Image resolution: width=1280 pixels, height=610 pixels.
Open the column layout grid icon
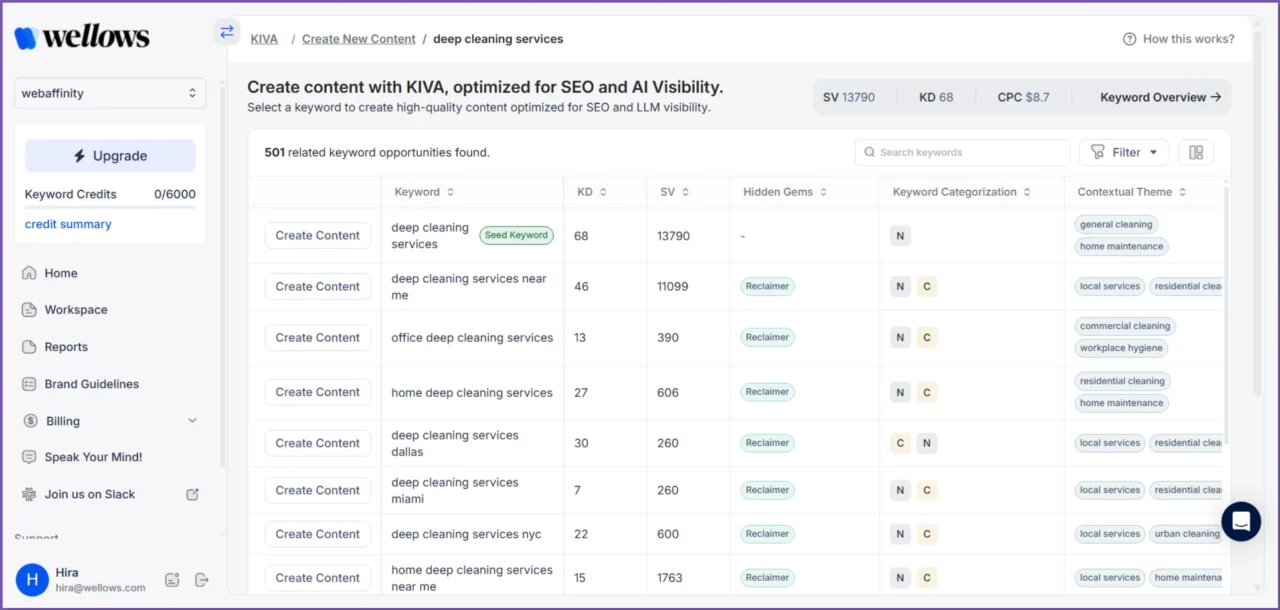tap(1196, 151)
